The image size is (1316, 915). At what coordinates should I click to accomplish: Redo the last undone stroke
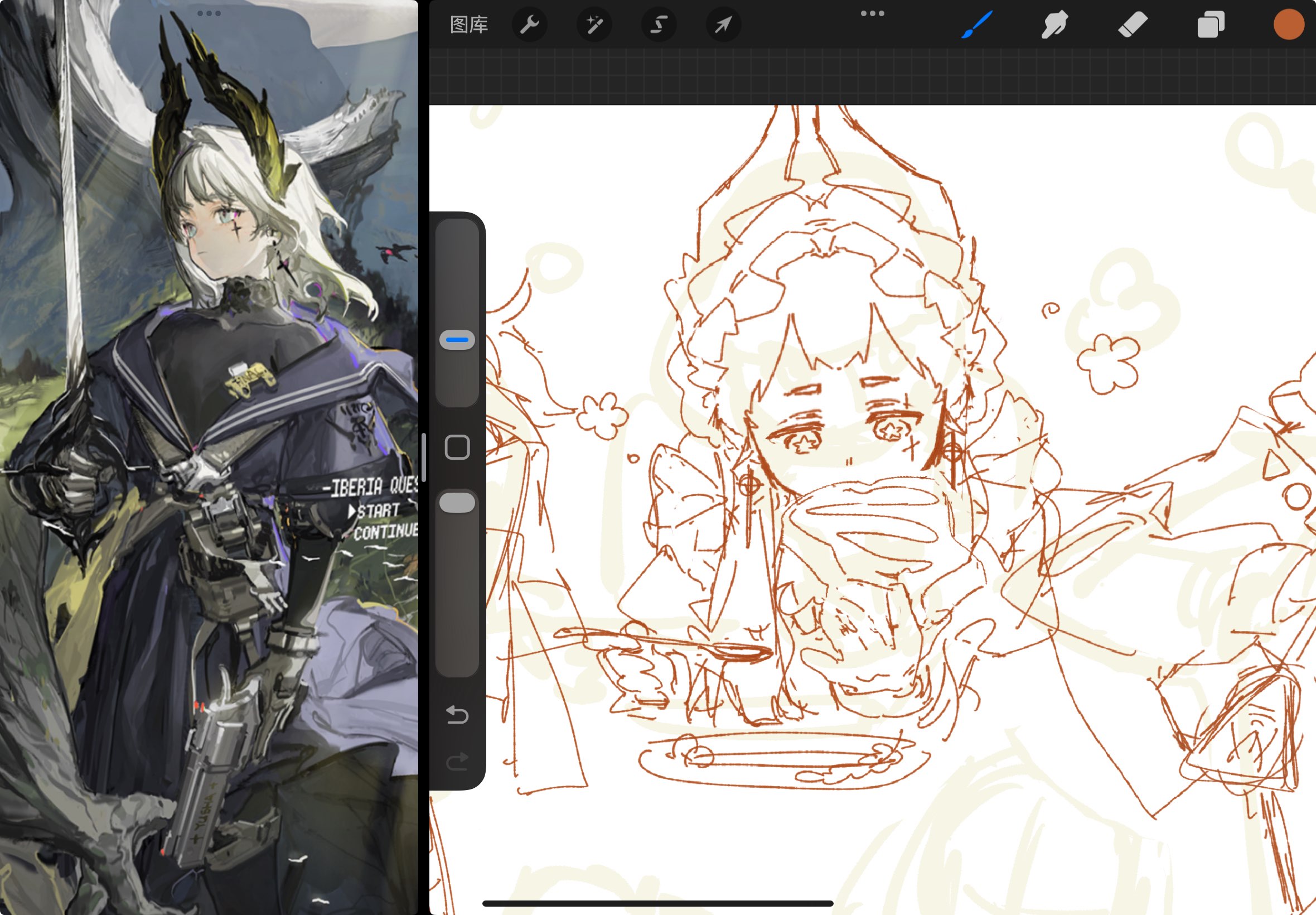457,762
